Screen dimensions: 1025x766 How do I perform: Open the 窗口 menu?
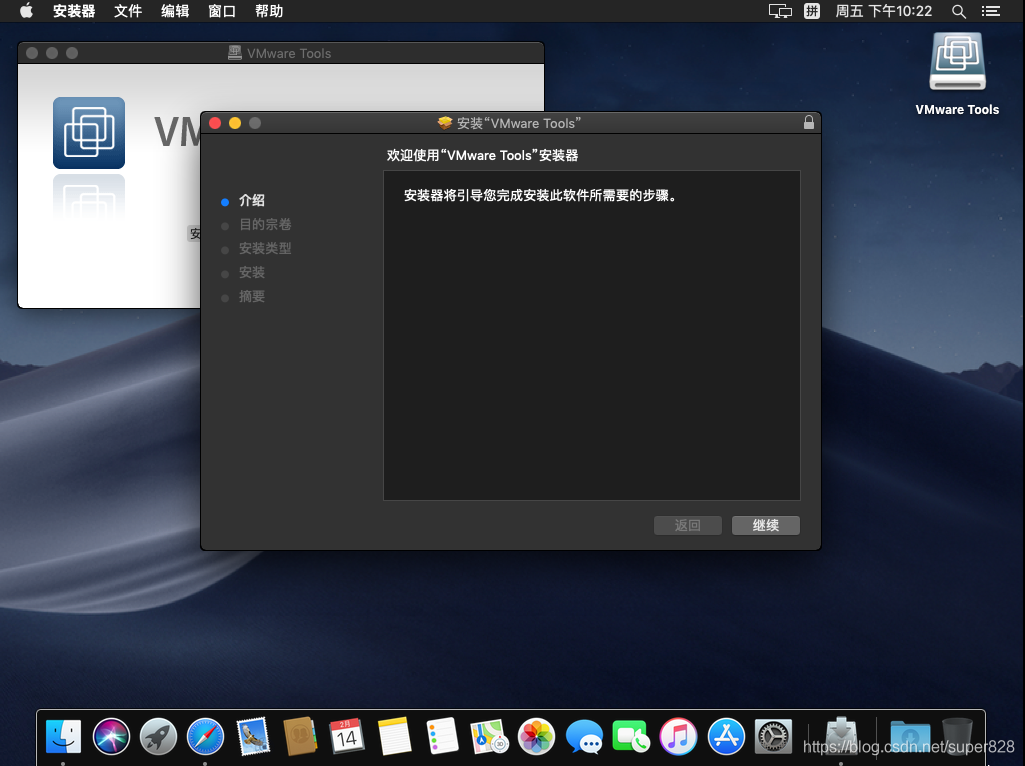[222, 11]
